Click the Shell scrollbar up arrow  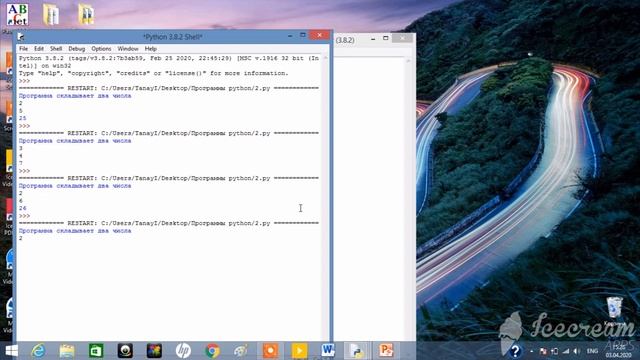coord(326,58)
